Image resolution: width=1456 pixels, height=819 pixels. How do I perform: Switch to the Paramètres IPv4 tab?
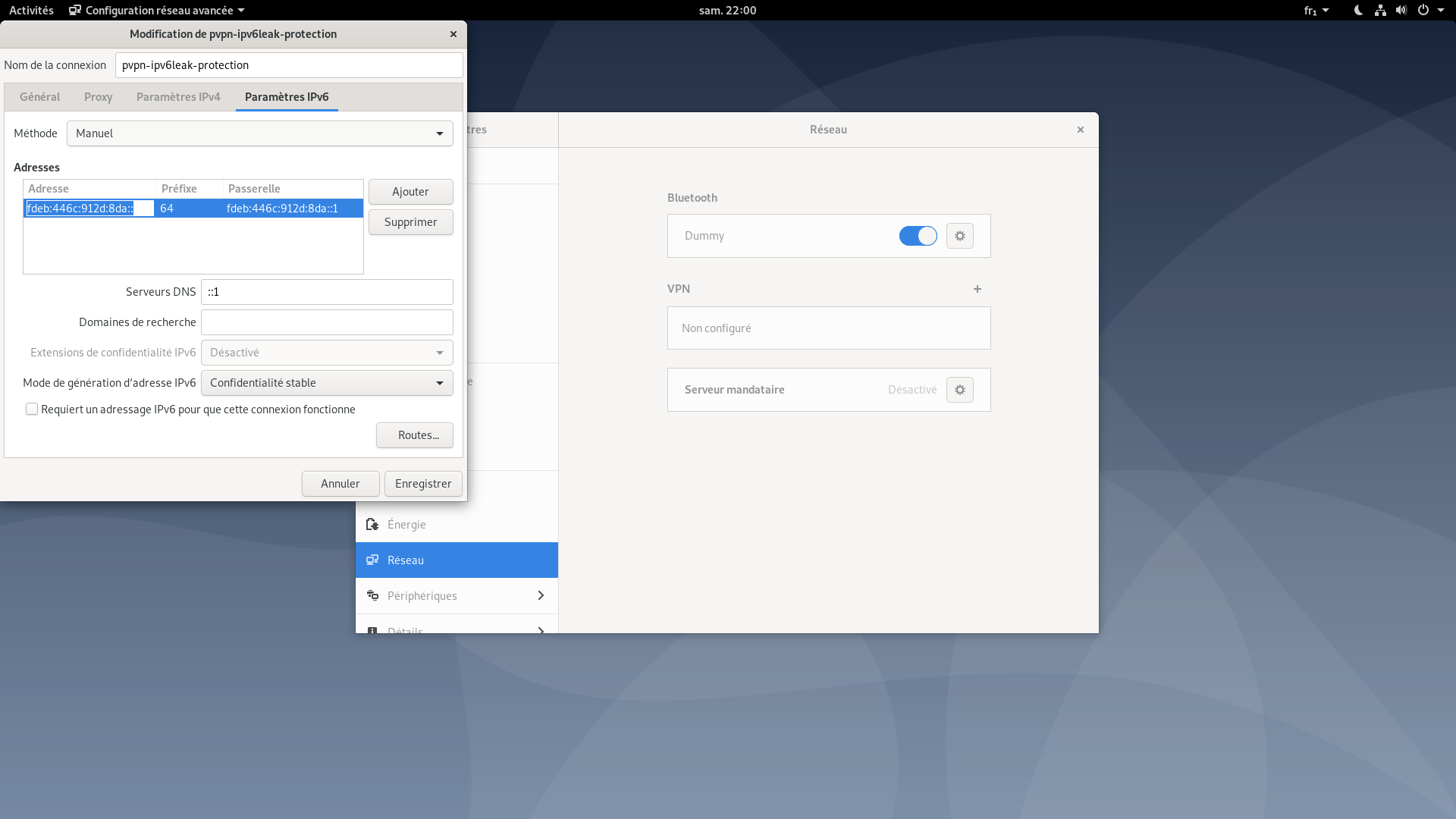point(178,96)
